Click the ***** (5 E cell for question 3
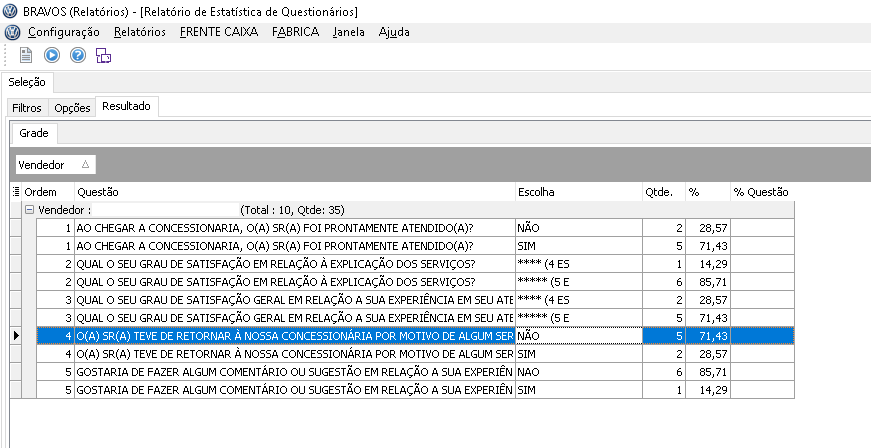This screenshot has width=871, height=448. click(x=579, y=318)
